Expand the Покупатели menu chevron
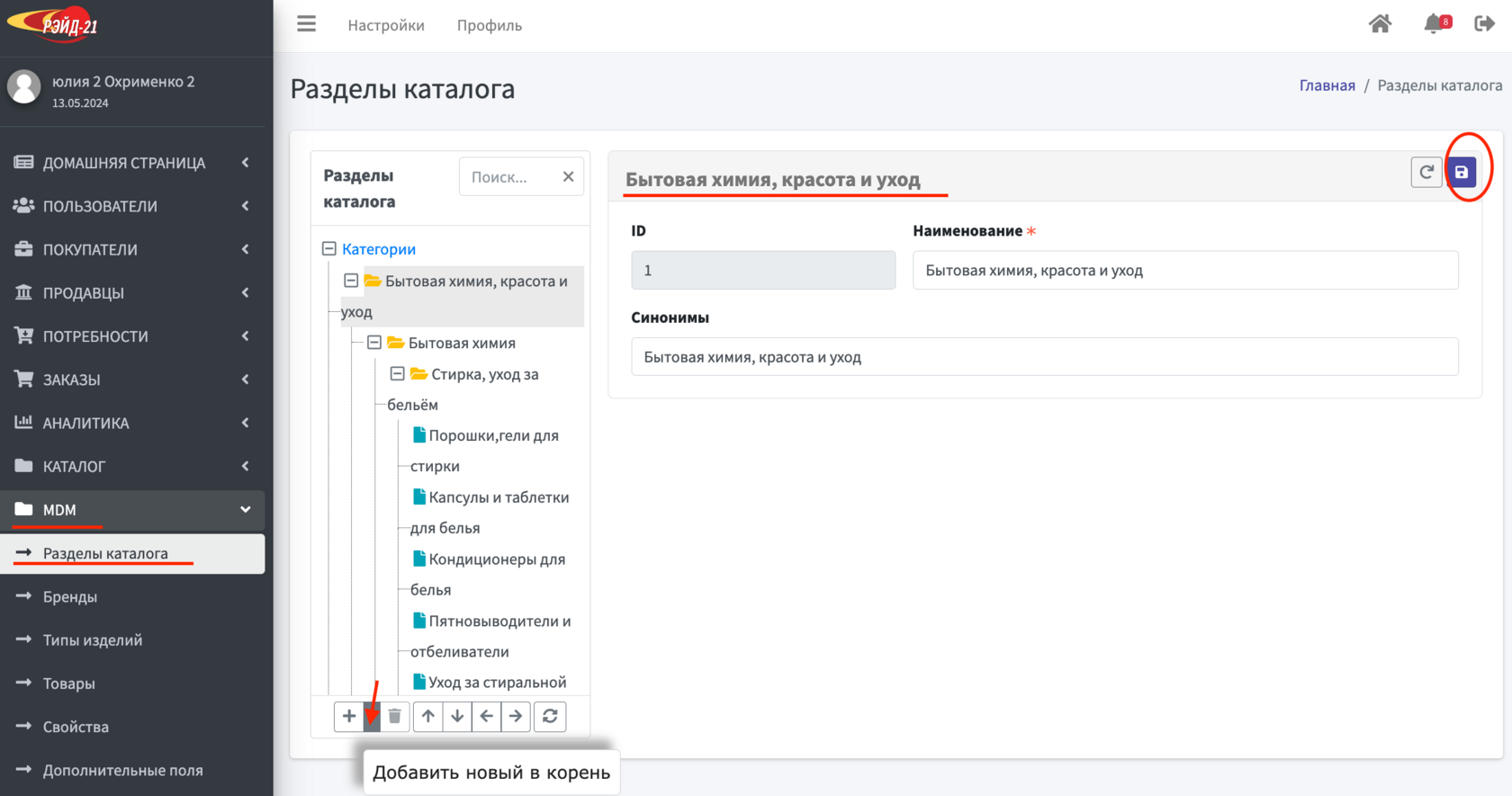This screenshot has height=796, width=1512. point(245,249)
